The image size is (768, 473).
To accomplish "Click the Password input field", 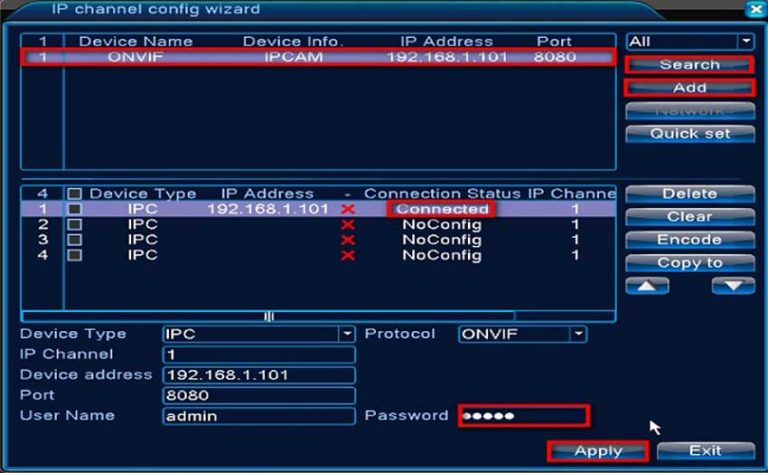I will pyautogui.click(x=524, y=415).
